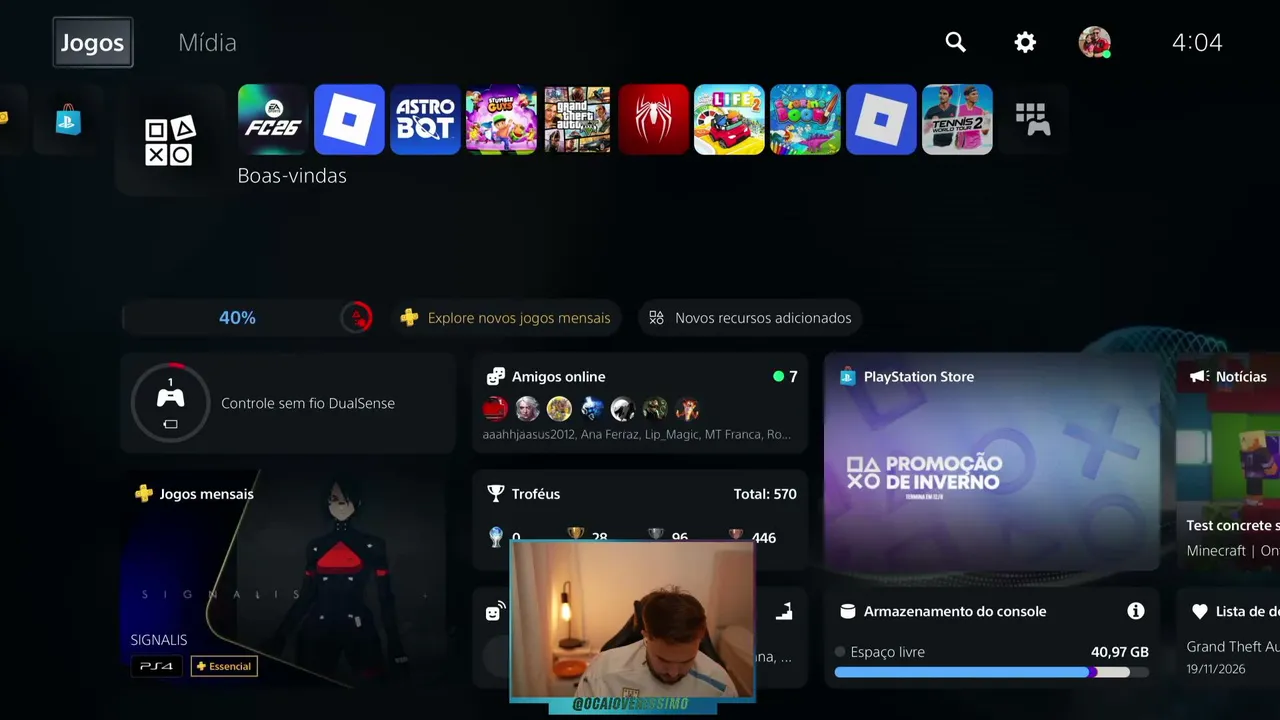
Task: Select the Roblox icon beside Astro Bot
Action: [x=349, y=119]
